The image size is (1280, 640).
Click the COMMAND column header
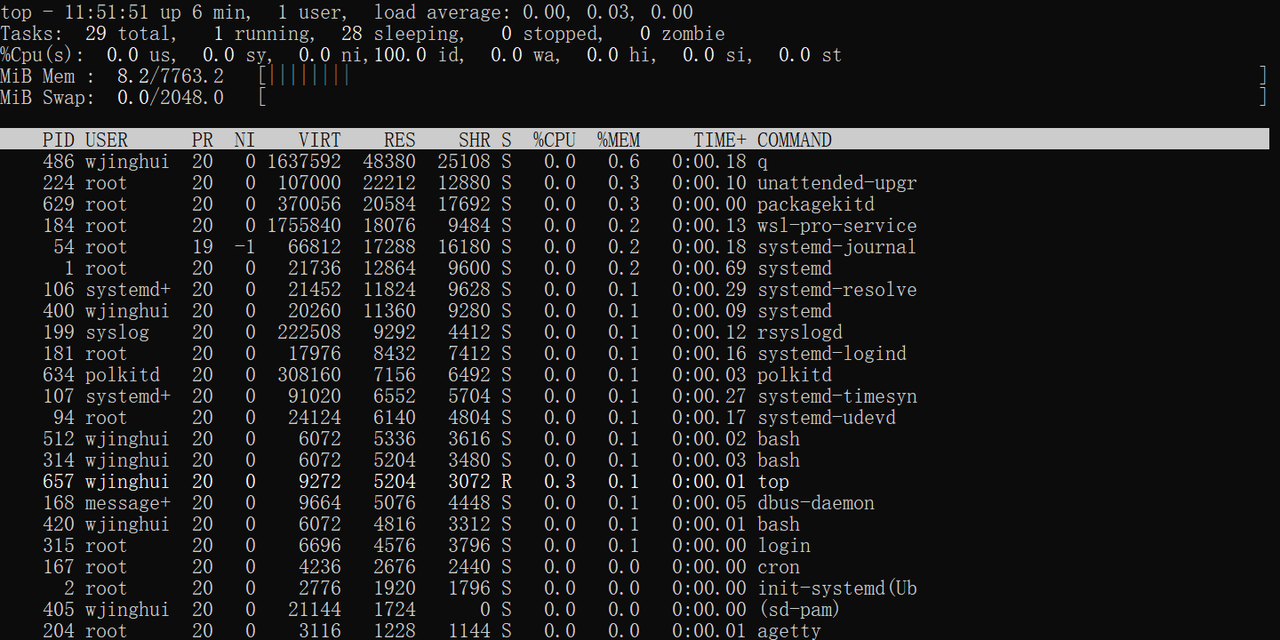point(794,140)
